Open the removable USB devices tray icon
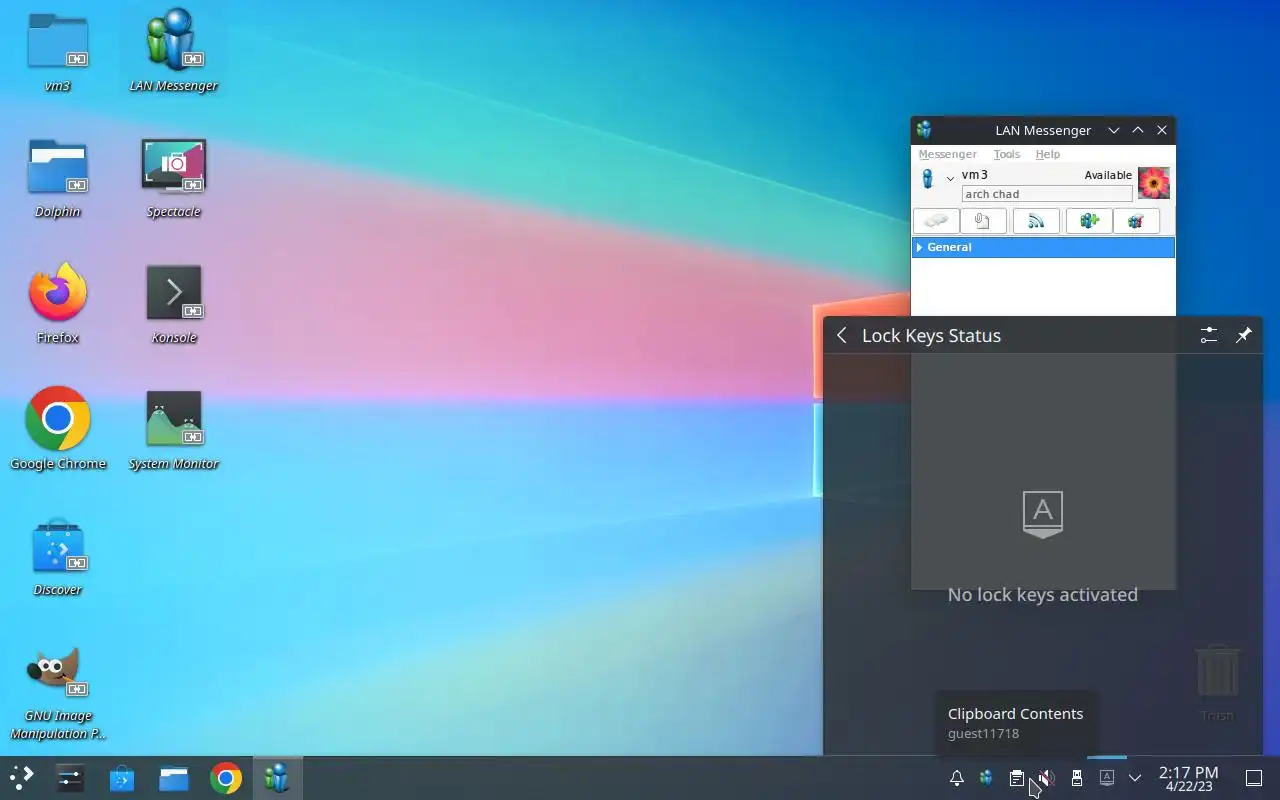Viewport: 1280px width, 800px height. pos(1076,778)
